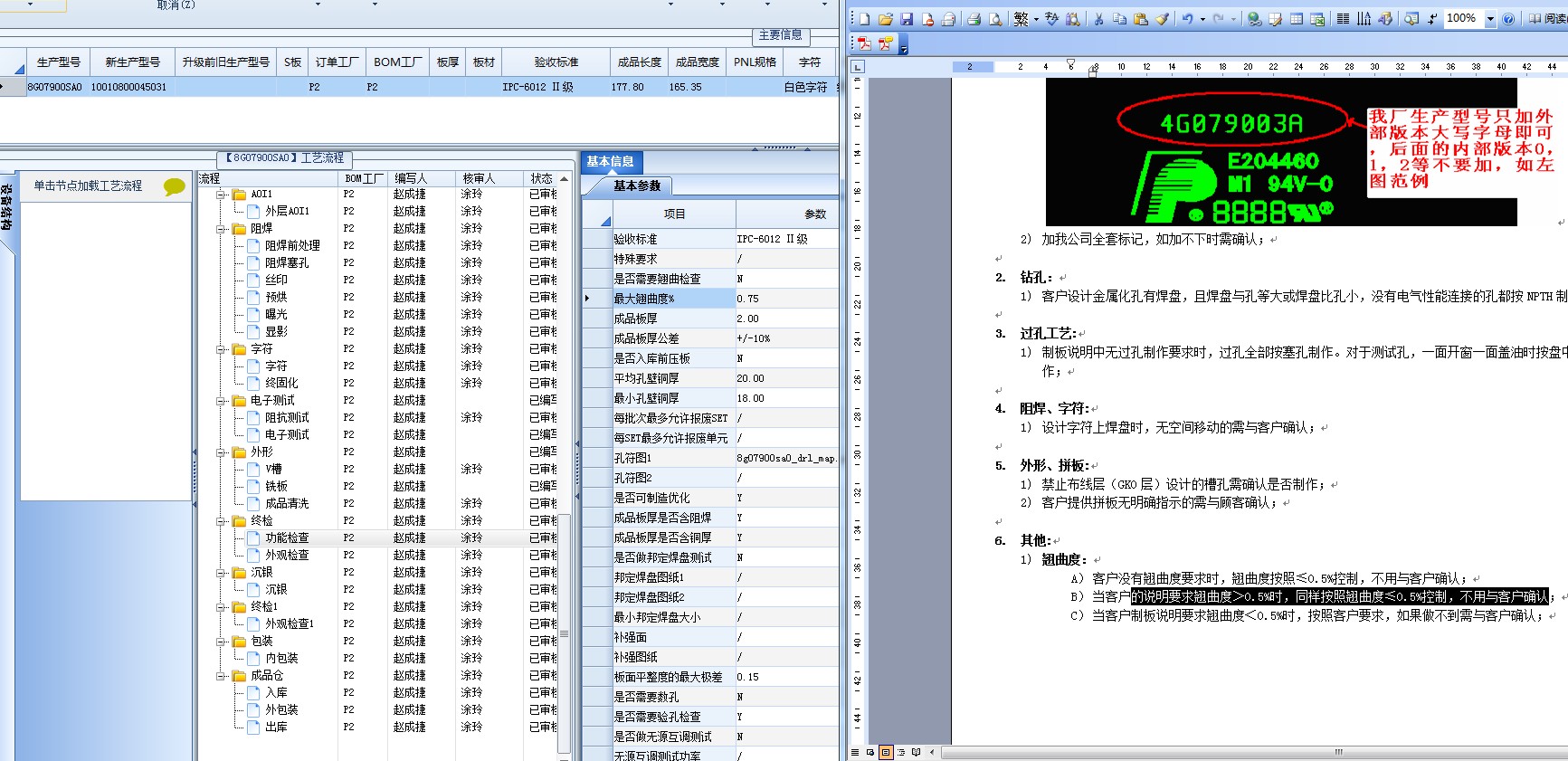Click the Cut scissors icon

[1098, 18]
